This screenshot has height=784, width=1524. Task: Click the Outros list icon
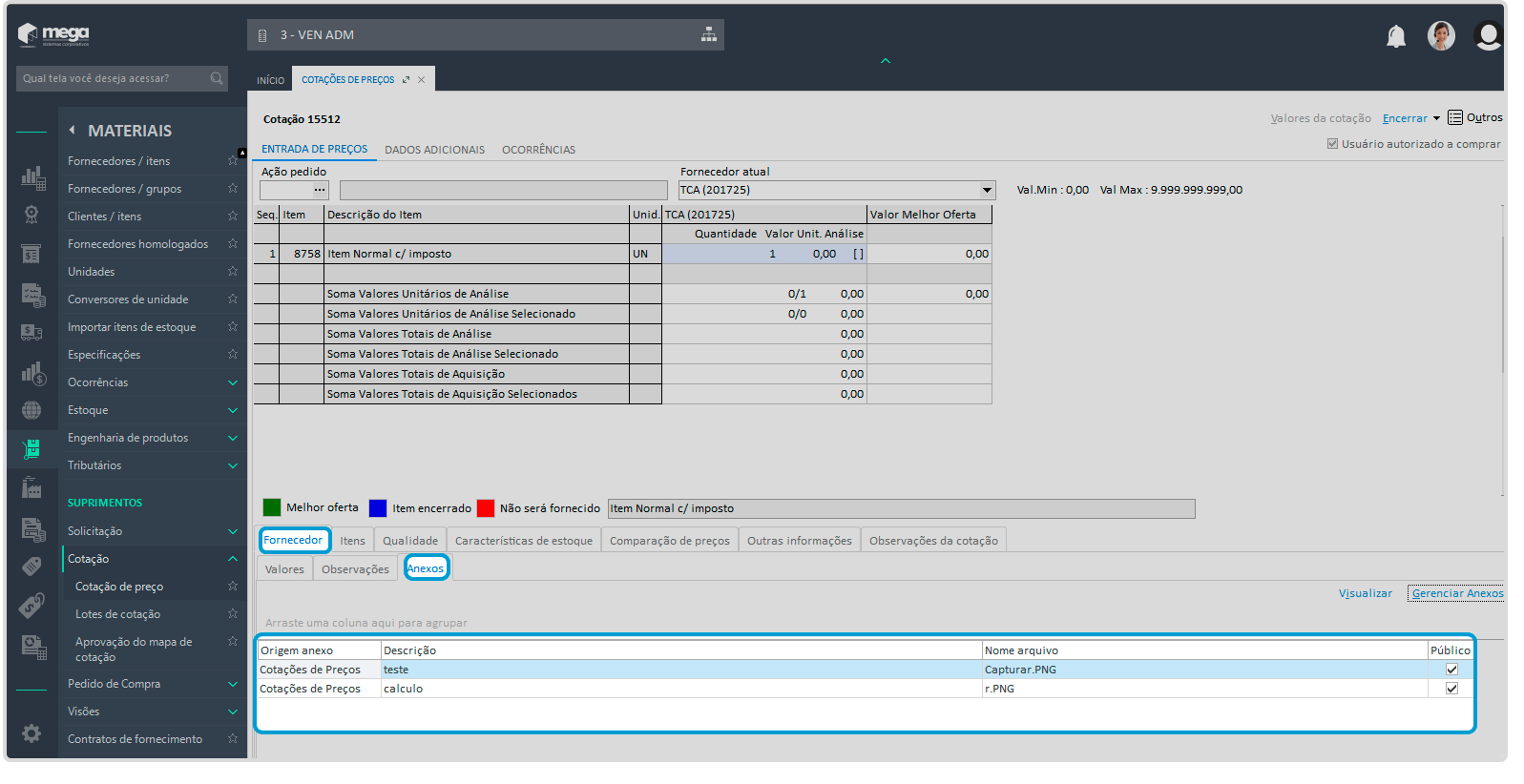(1455, 117)
